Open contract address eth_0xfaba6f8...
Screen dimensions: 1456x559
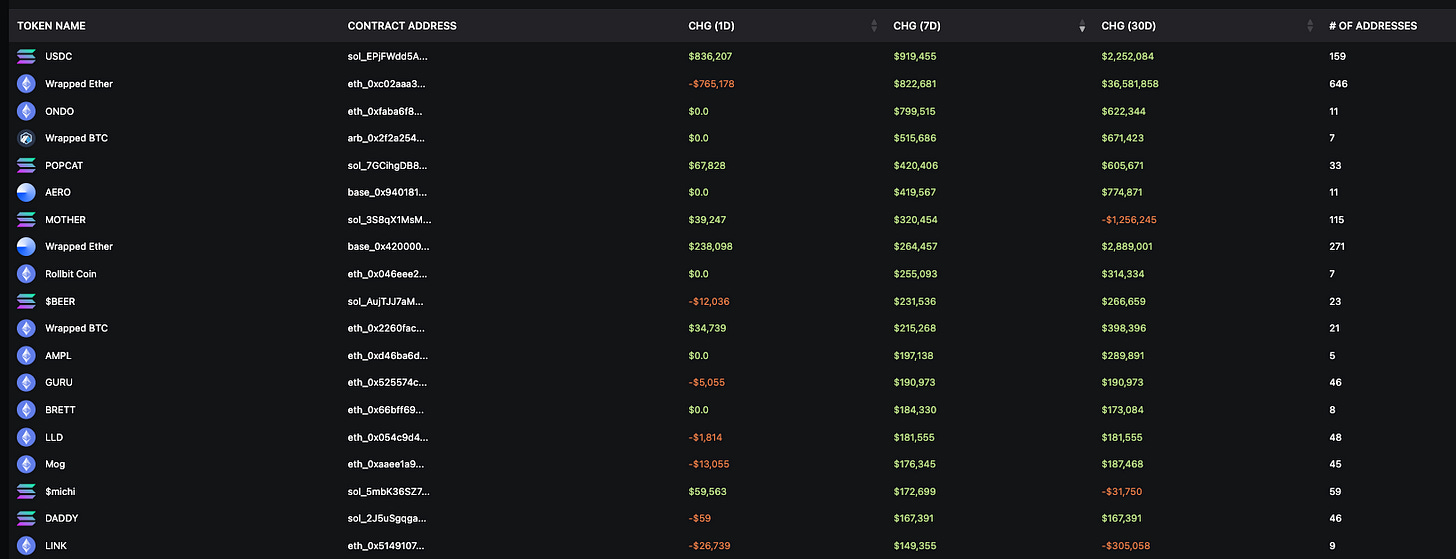385,111
